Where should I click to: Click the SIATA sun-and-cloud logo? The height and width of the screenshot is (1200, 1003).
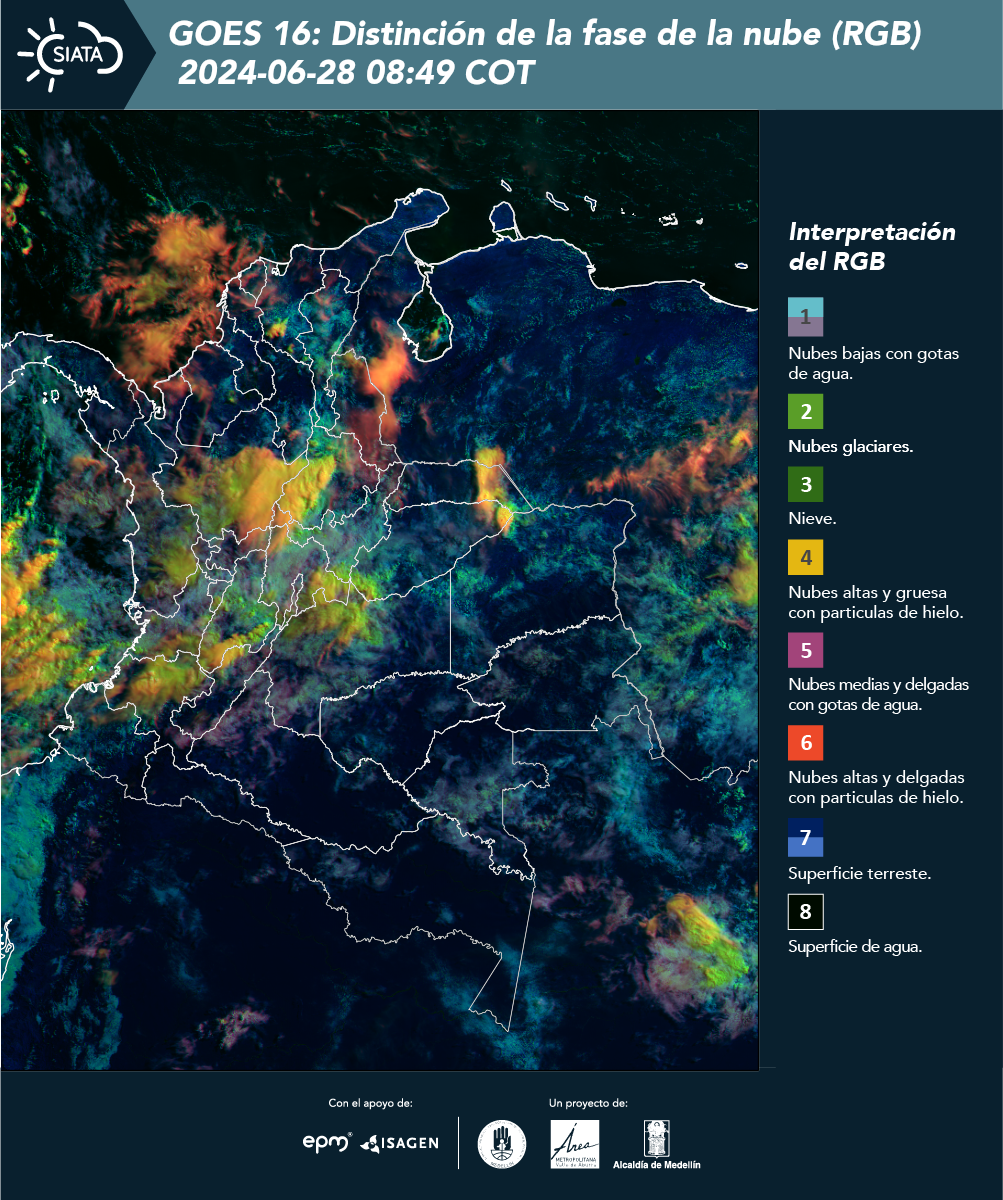click(68, 54)
